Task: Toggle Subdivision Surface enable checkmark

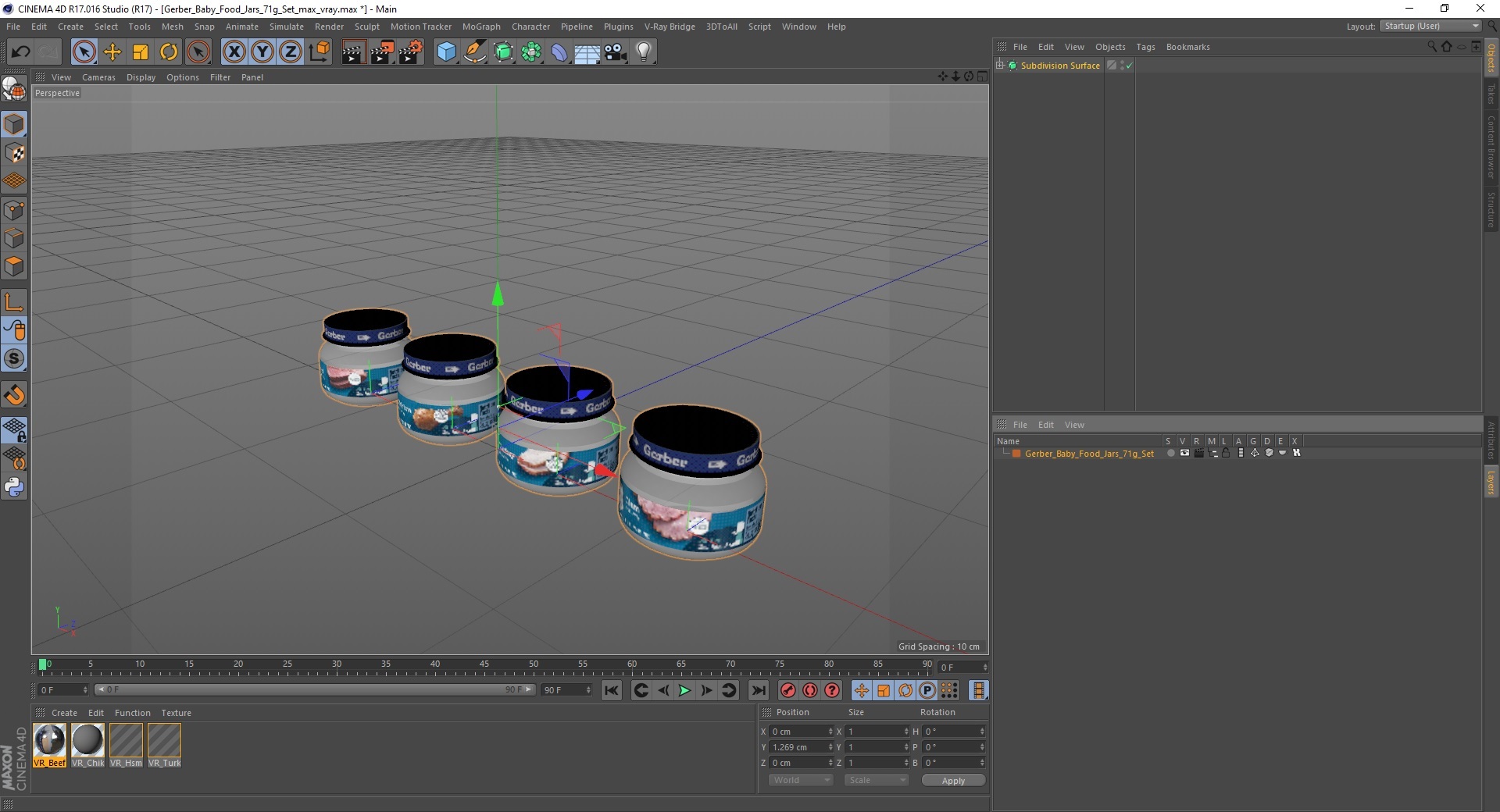Action: click(1129, 66)
